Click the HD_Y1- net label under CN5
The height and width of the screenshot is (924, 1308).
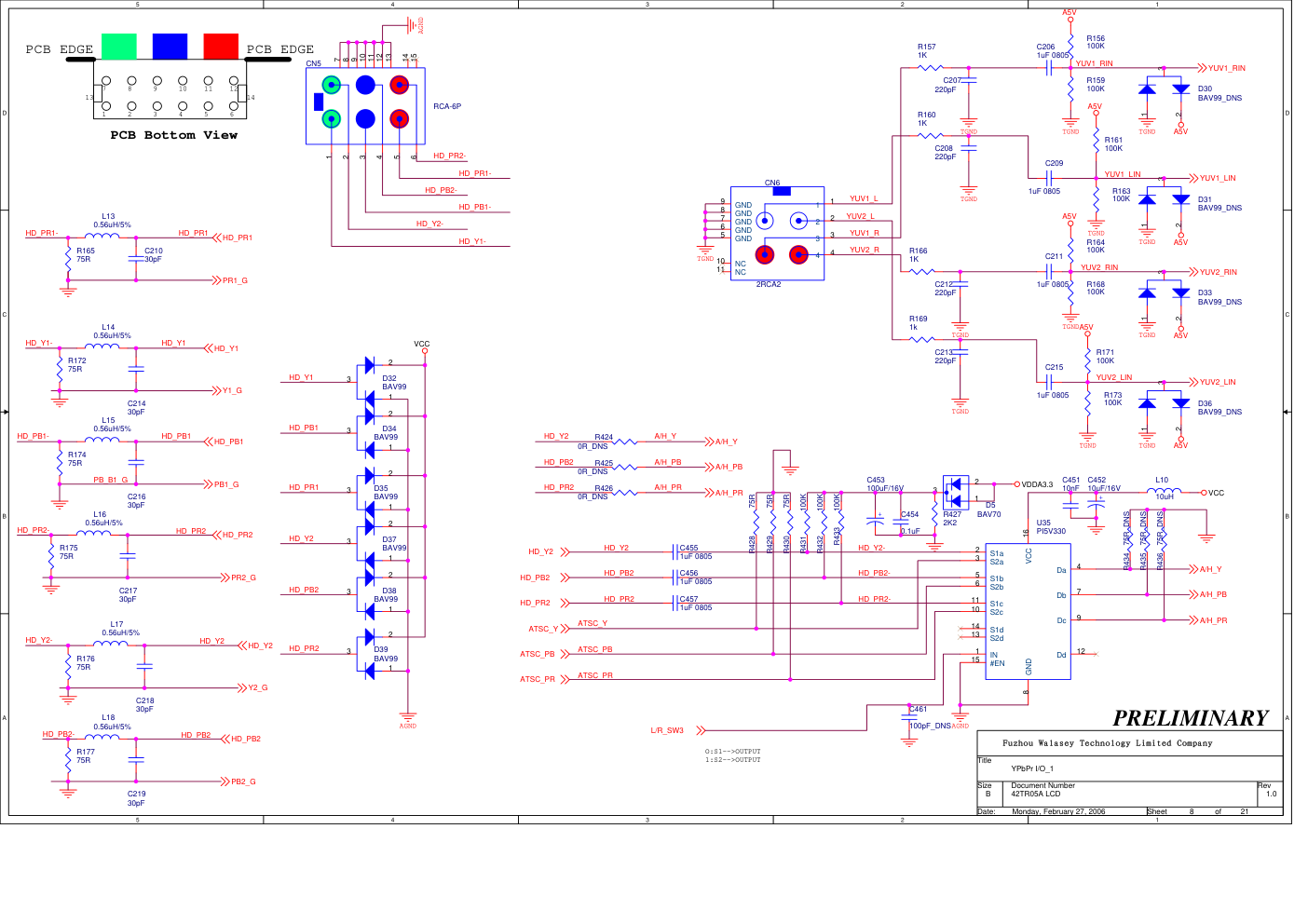point(472,241)
